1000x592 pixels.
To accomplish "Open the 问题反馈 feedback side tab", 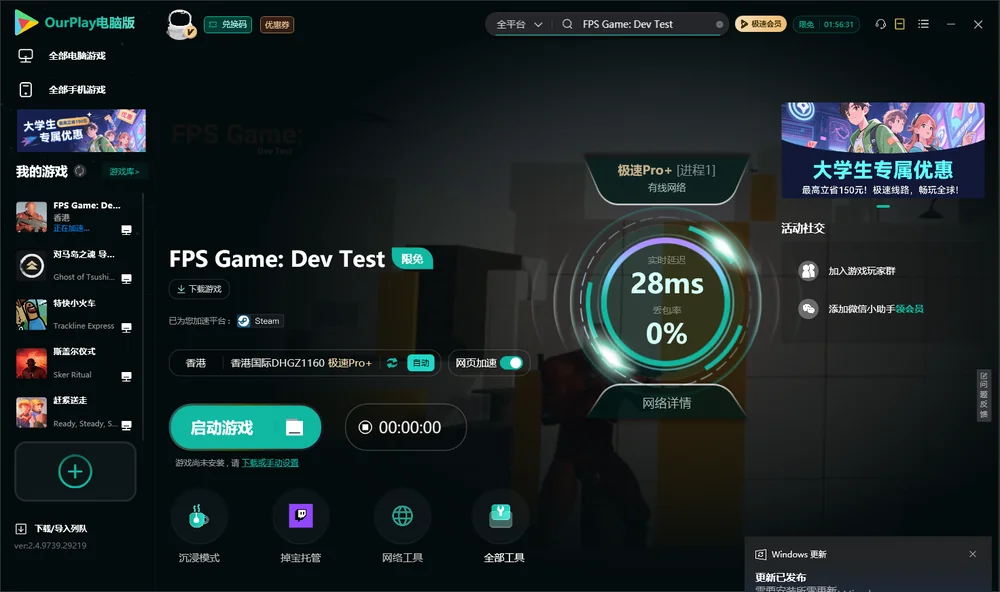I will pyautogui.click(x=983, y=396).
